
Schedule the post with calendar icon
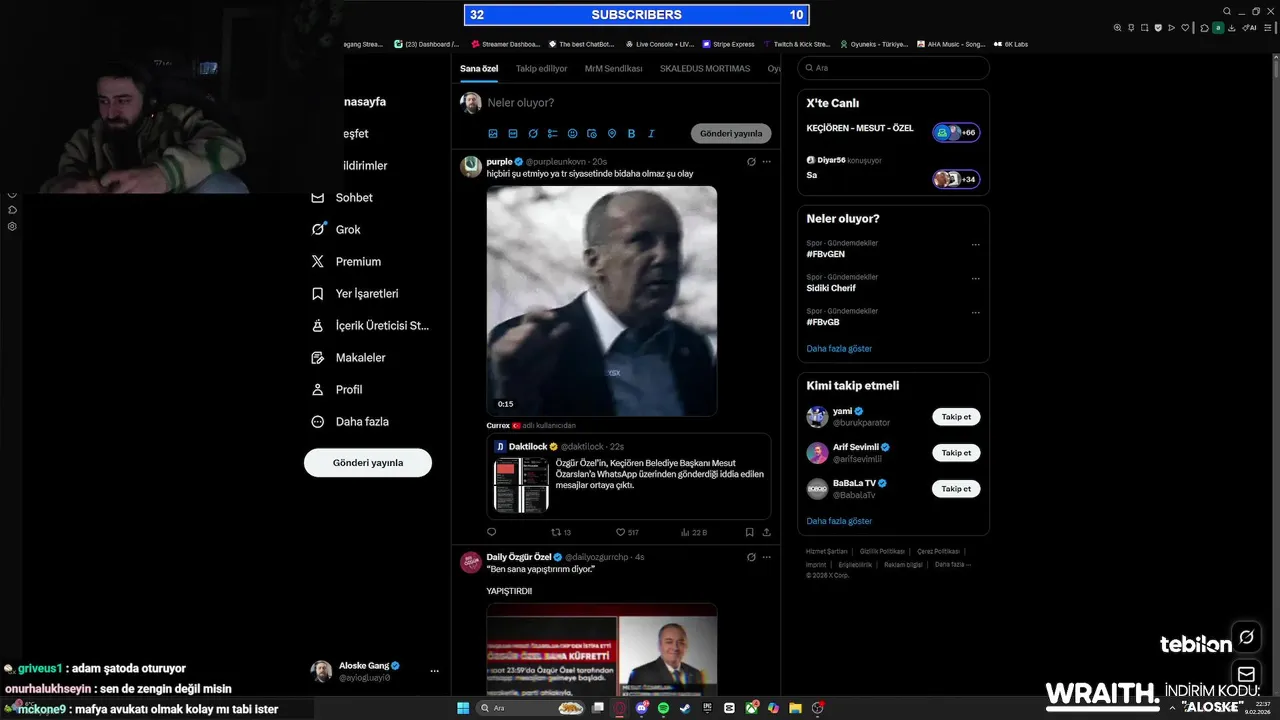point(592,133)
